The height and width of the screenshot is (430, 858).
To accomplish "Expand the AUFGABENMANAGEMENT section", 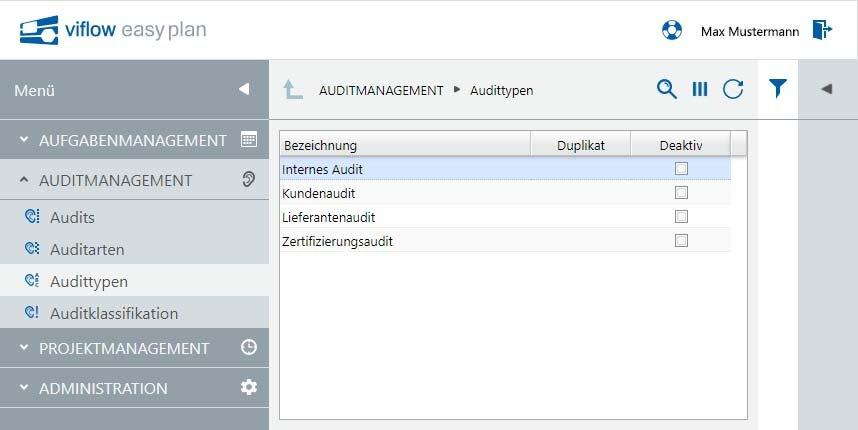I will [133, 141].
